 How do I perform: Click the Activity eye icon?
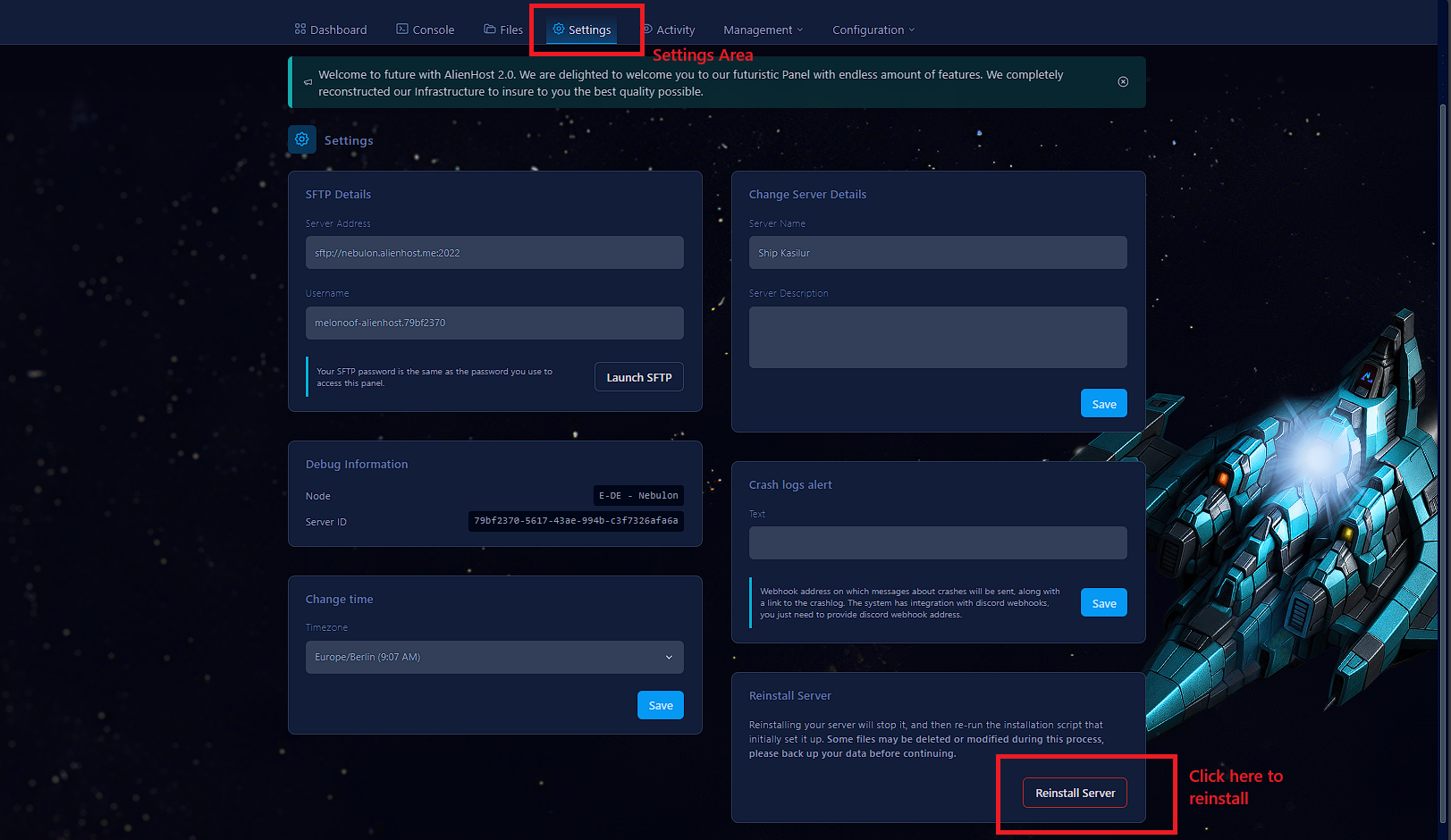tap(647, 29)
